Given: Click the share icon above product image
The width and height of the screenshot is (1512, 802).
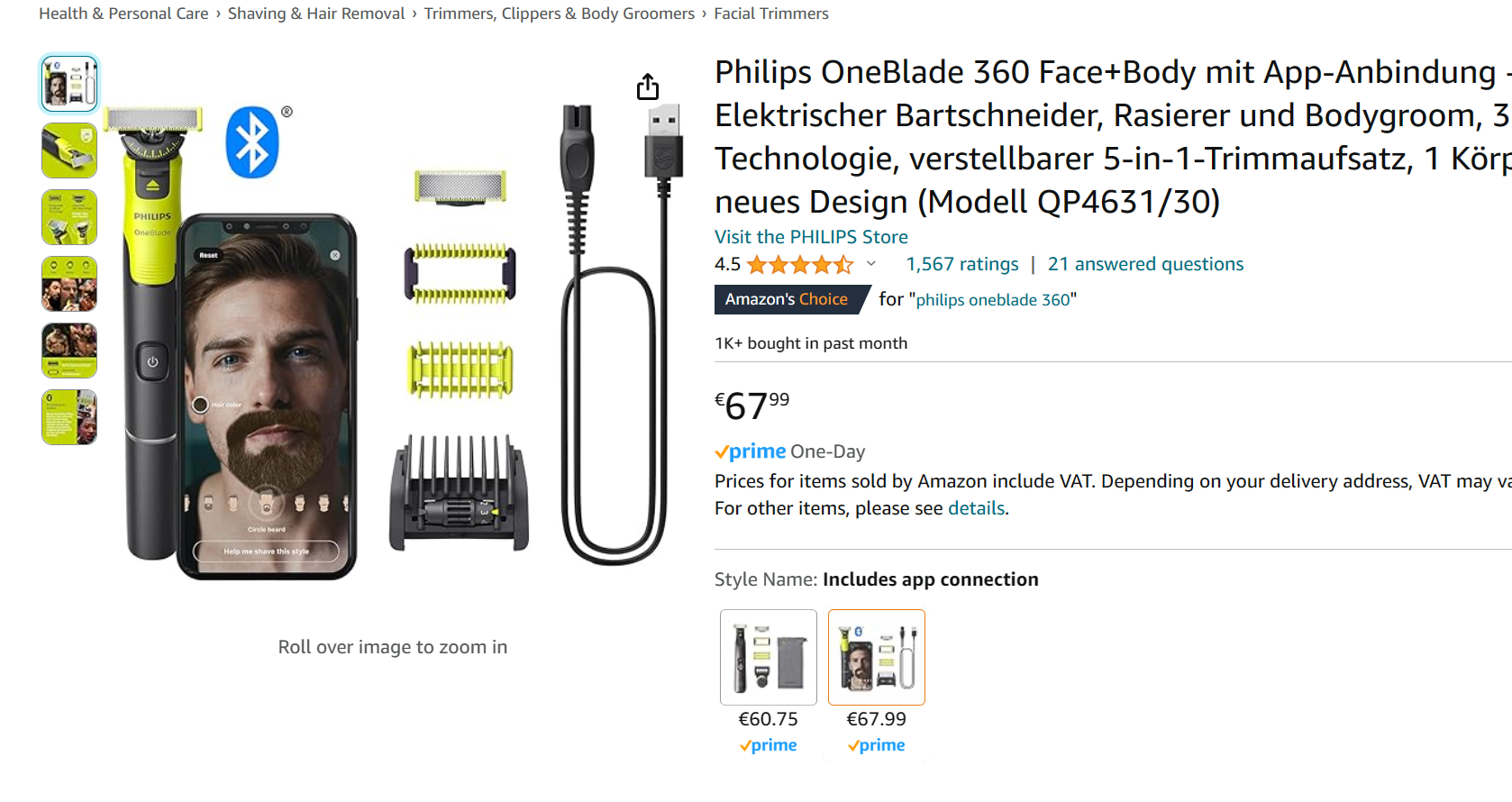Looking at the screenshot, I should [x=647, y=87].
